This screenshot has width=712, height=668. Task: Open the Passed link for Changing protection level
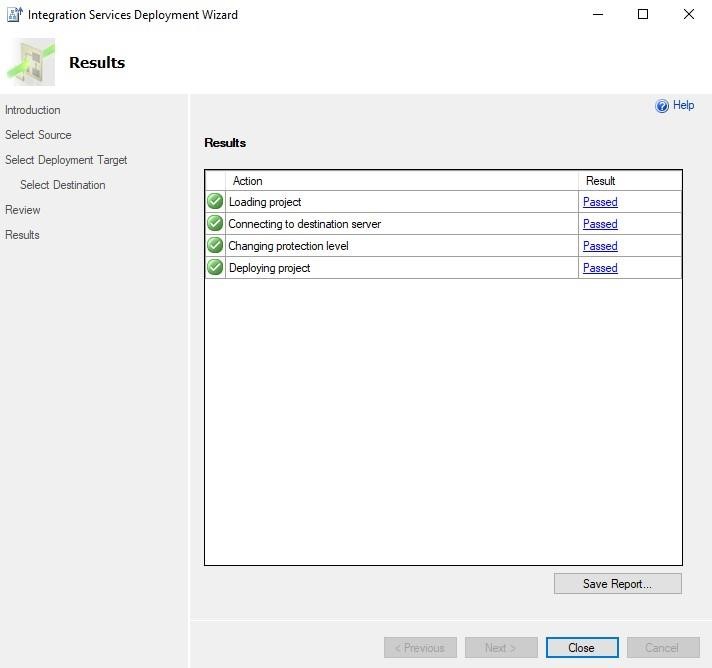coord(600,246)
